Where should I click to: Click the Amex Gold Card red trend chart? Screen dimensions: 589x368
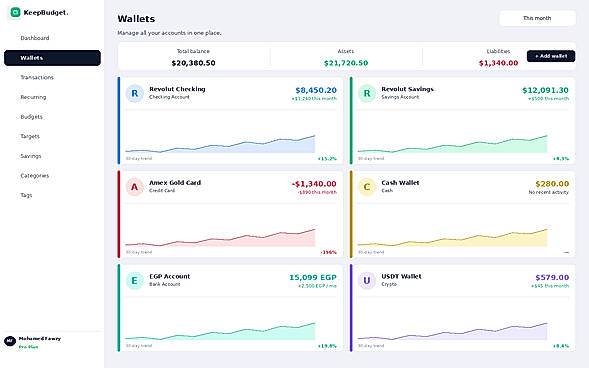[220, 238]
